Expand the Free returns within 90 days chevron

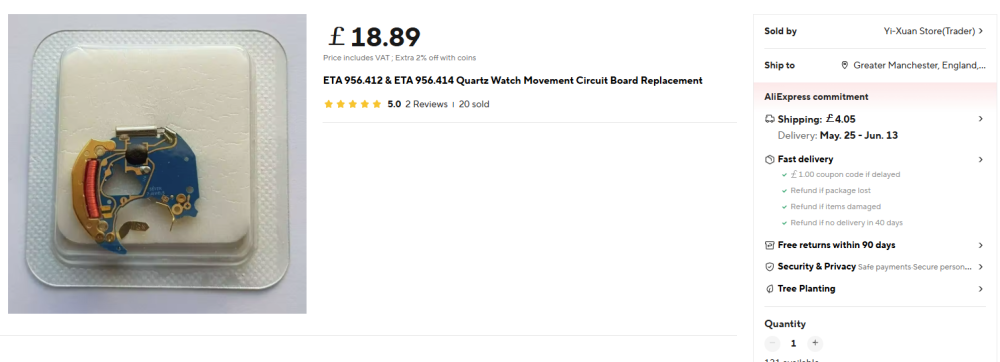tap(981, 245)
